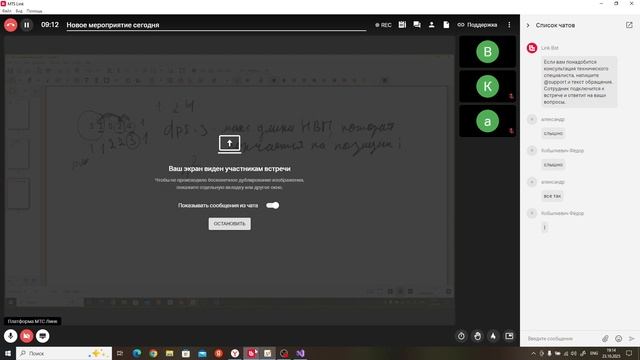Pause the meeting with the pause button
640x360 pixels.
27,25
